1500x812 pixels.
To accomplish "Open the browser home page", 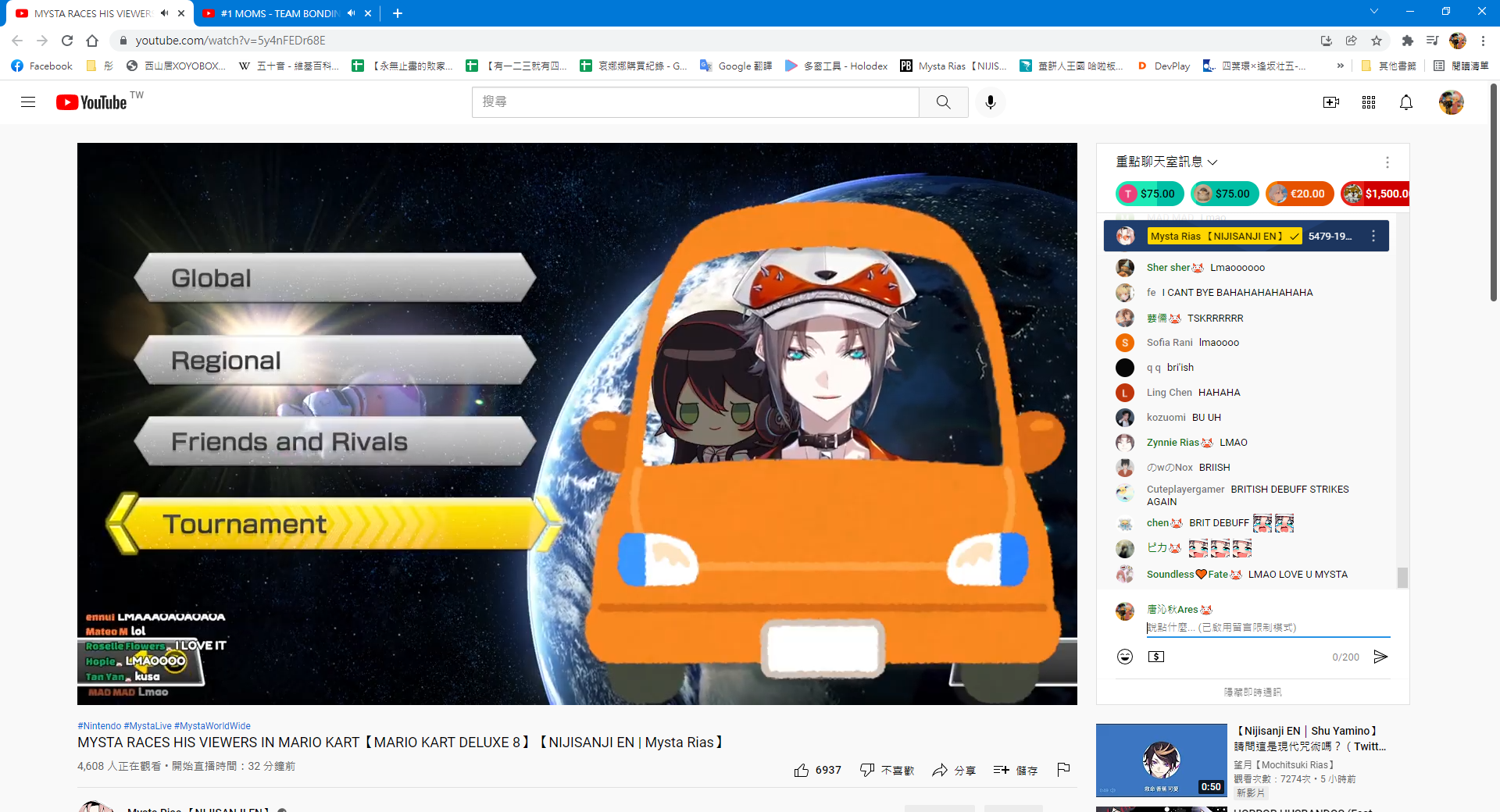I will [92, 41].
